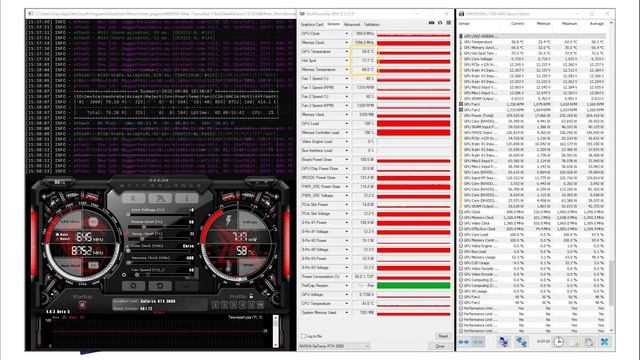The height and width of the screenshot is (360, 640).
Task: Click the GPU Temperature value field in GPU-Z
Action: [363, 51]
